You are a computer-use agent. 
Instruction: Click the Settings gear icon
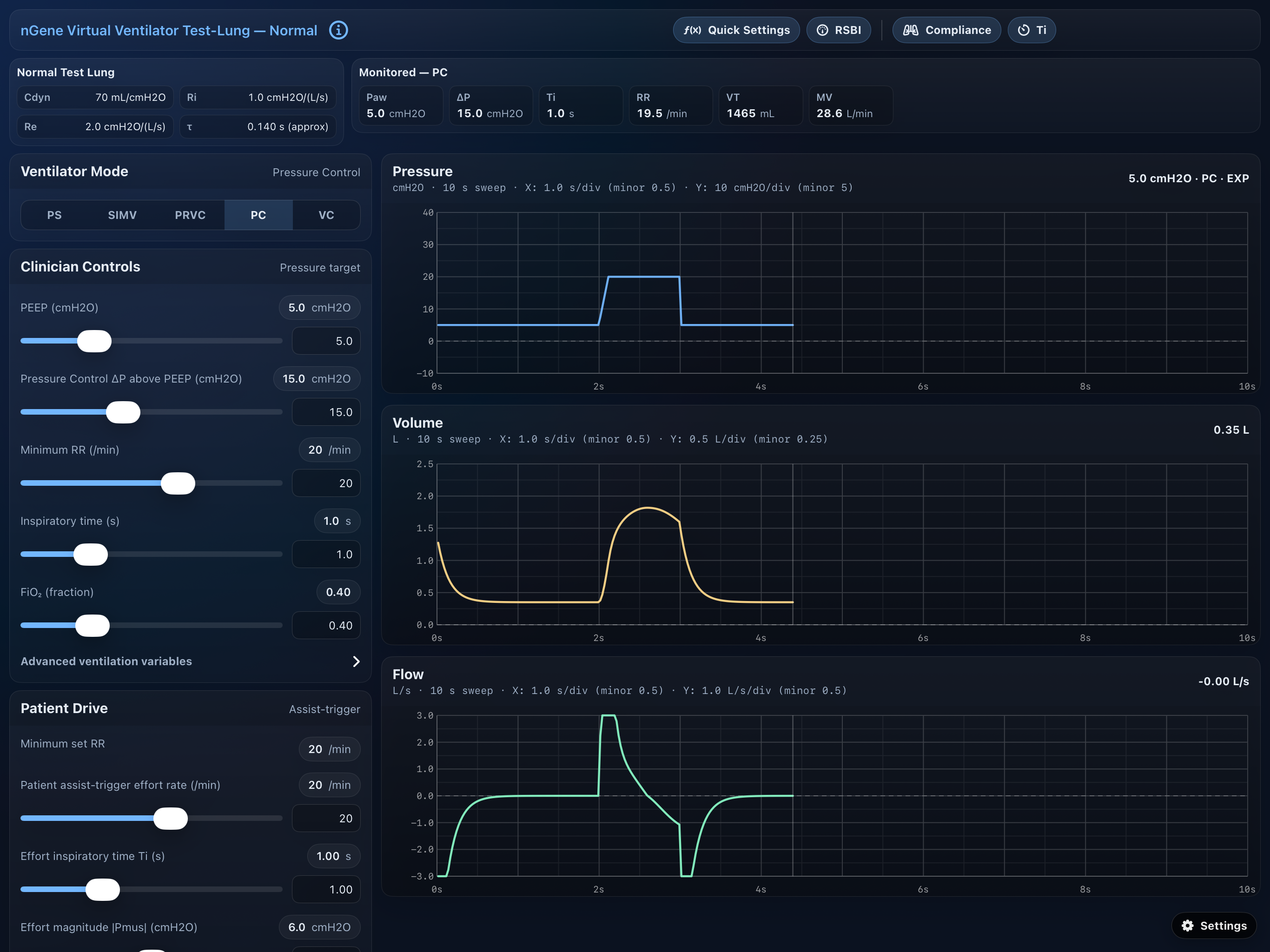[1187, 926]
